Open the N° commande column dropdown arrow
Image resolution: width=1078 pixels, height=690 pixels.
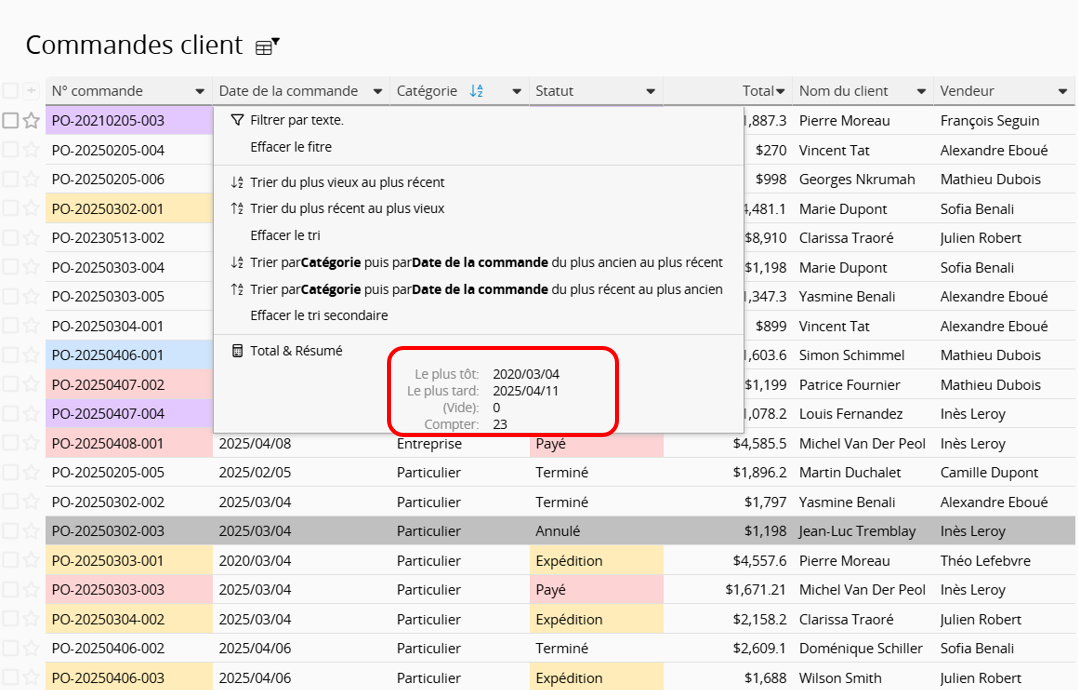[x=200, y=91]
